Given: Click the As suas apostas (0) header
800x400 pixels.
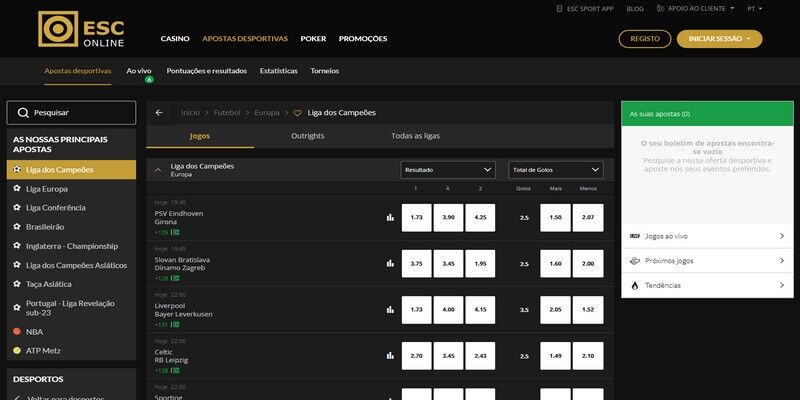Looking at the screenshot, I should coord(708,114).
